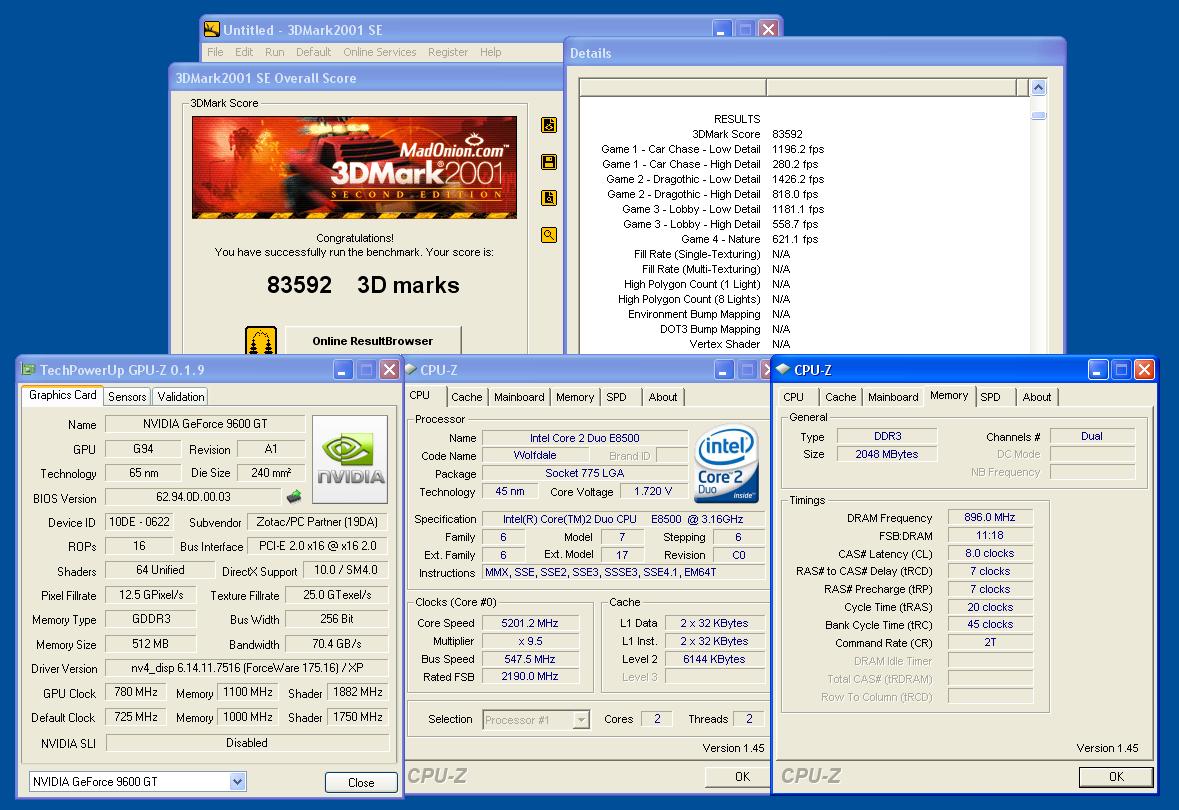
Task: Click the NVIDIA SLI Disabled field
Action: [x=247, y=743]
